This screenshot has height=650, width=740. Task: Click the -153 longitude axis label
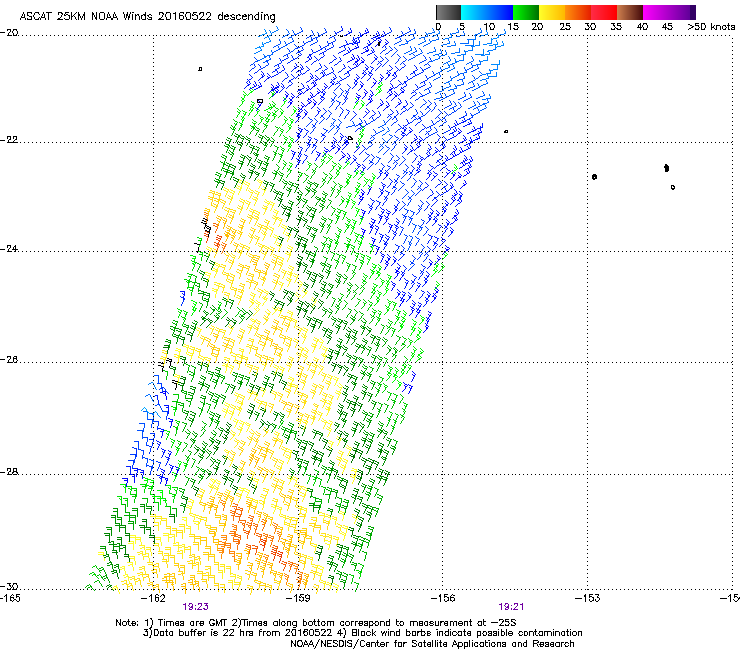coord(587,598)
